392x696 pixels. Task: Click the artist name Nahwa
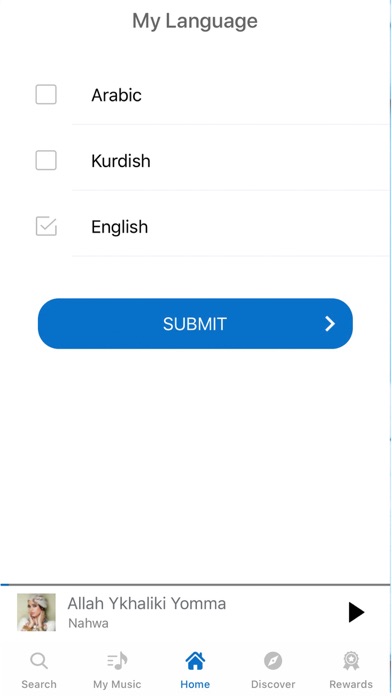[x=88, y=623]
